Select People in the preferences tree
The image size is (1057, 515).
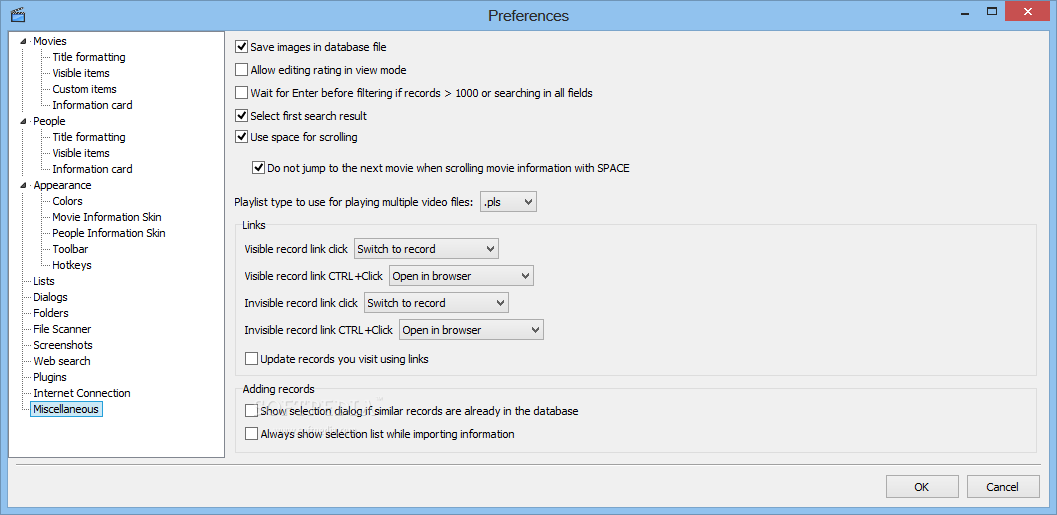pyautogui.click(x=49, y=121)
